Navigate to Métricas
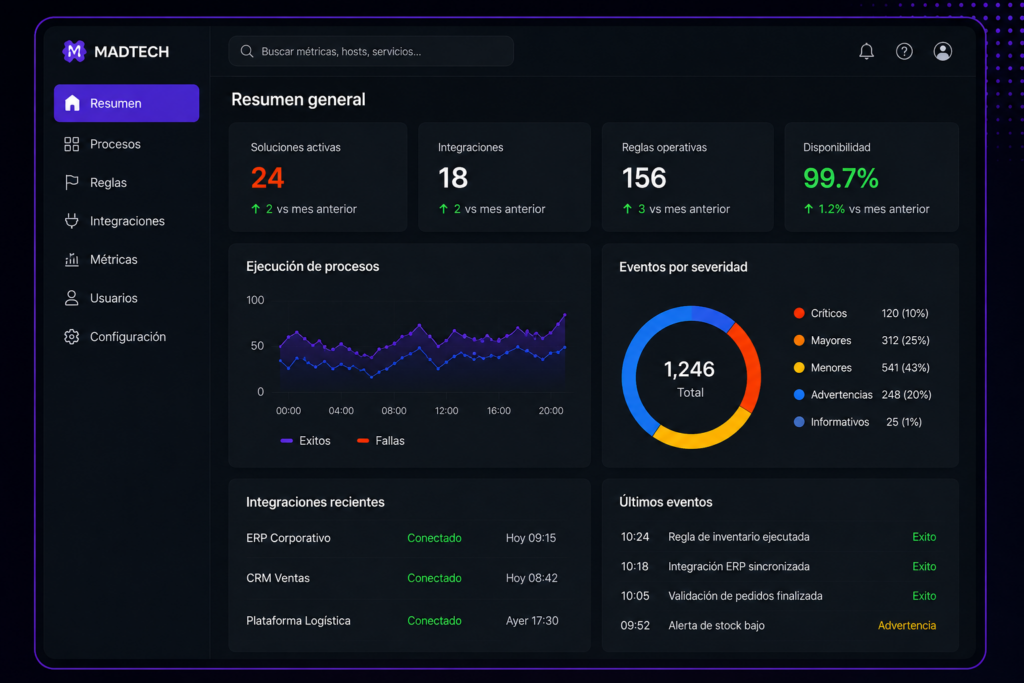 pos(127,260)
